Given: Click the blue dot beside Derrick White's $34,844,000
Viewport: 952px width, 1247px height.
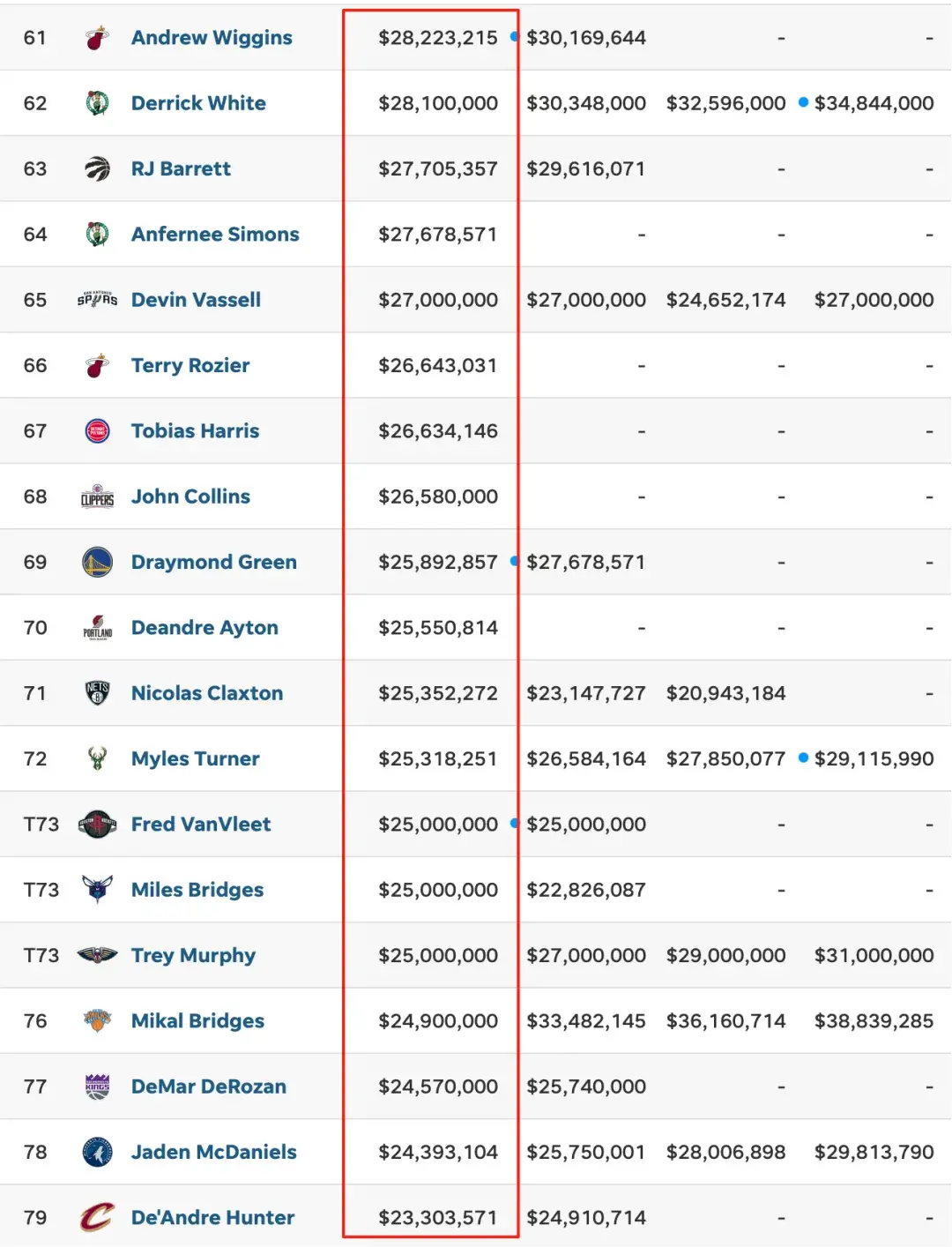Looking at the screenshot, I should tap(803, 102).
